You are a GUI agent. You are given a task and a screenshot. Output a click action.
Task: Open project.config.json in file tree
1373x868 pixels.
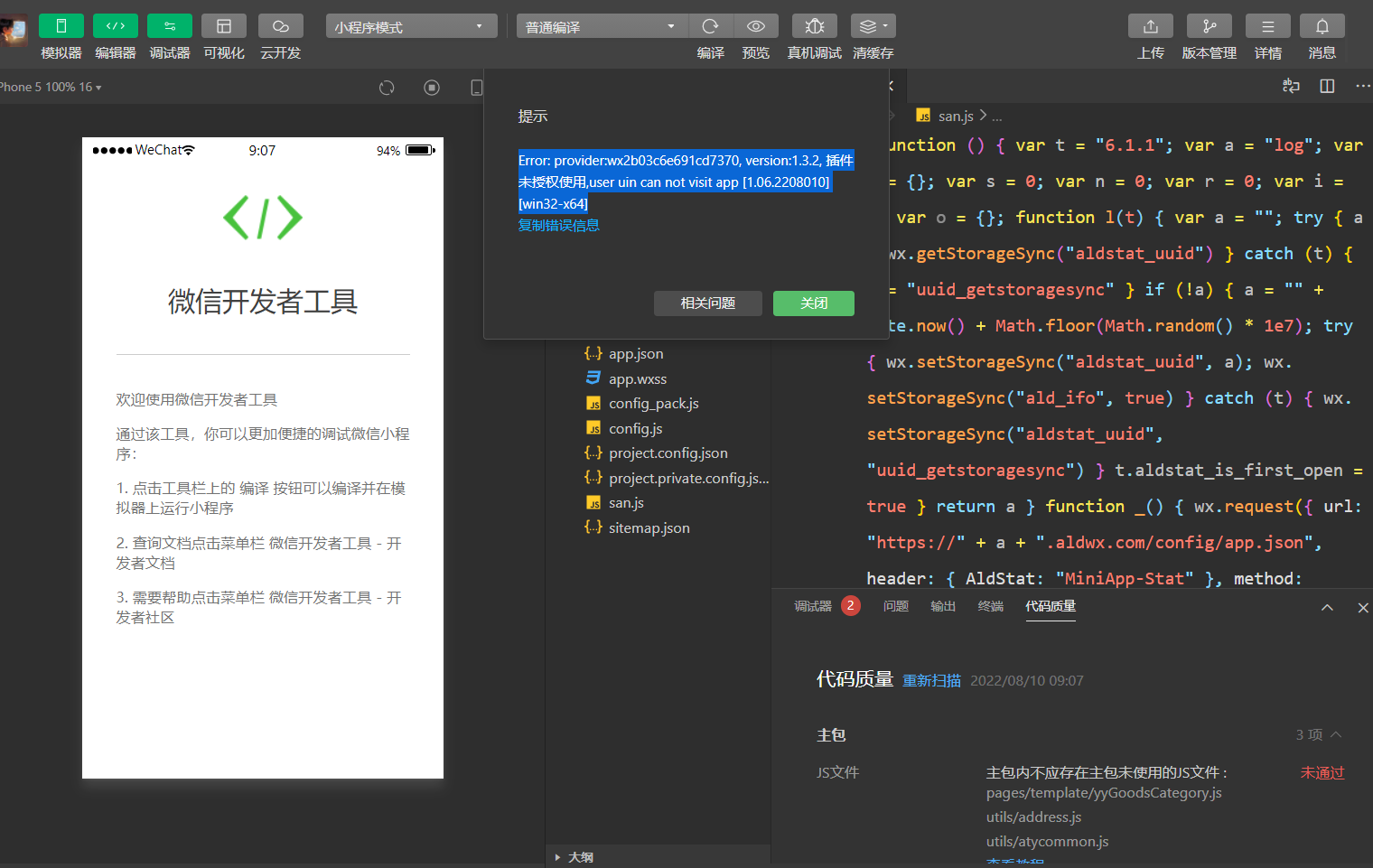(668, 453)
